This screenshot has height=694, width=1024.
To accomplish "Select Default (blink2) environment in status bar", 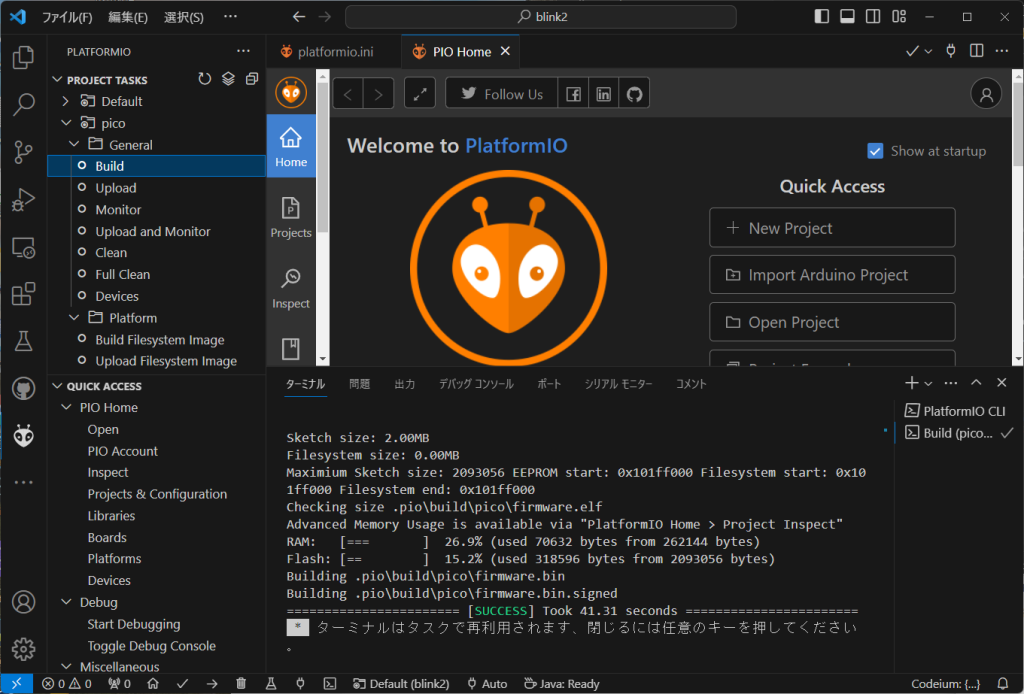I will click(401, 684).
